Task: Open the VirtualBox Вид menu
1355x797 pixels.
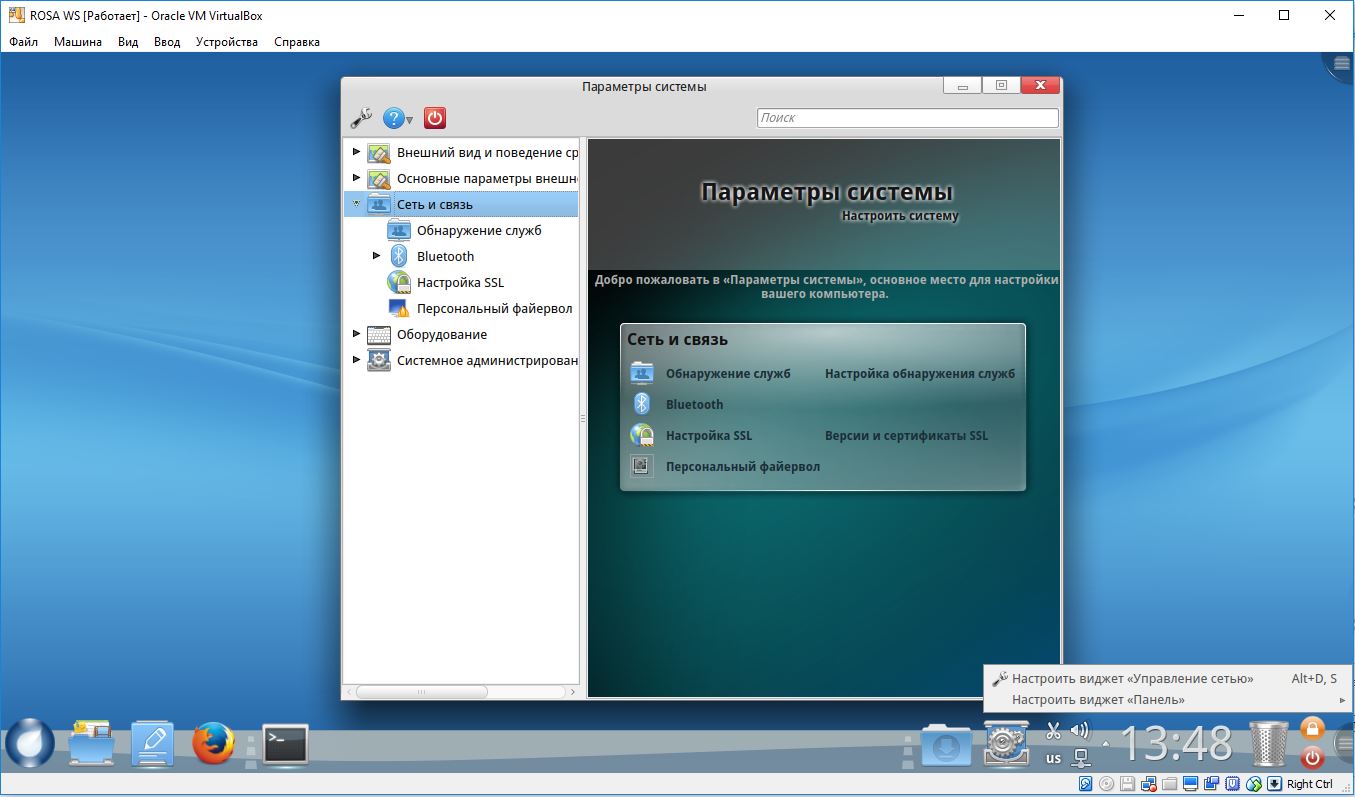Action: pos(128,42)
